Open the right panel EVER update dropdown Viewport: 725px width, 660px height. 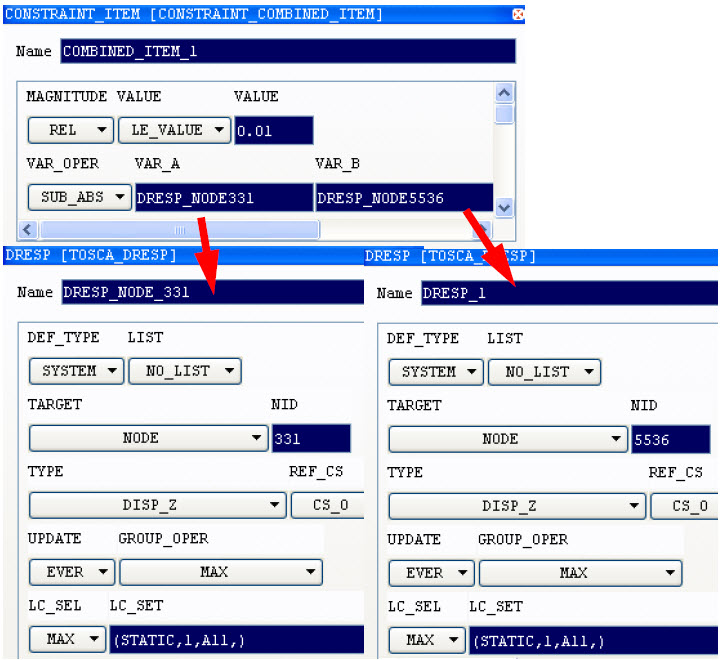[431, 573]
